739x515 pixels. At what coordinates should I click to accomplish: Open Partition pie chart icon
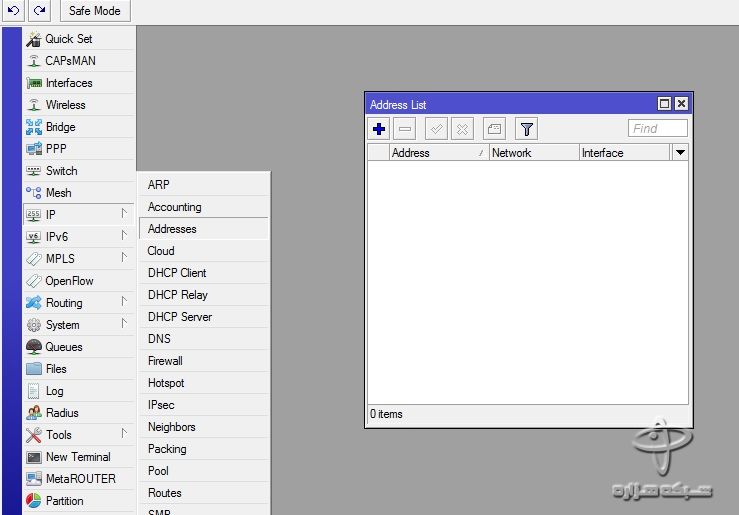[x=33, y=500]
